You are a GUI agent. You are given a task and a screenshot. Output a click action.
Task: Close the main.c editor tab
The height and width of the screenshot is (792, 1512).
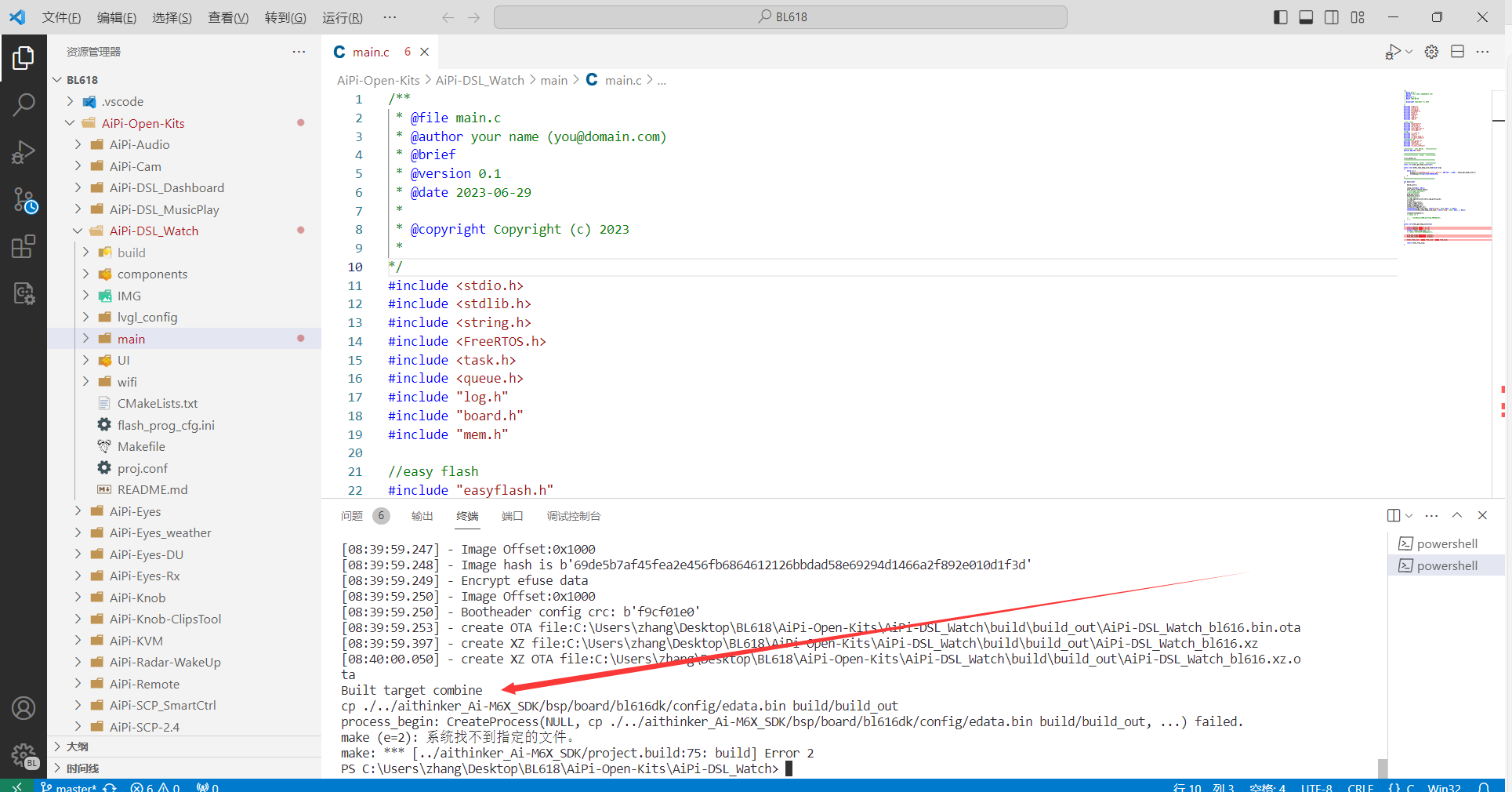click(x=424, y=52)
